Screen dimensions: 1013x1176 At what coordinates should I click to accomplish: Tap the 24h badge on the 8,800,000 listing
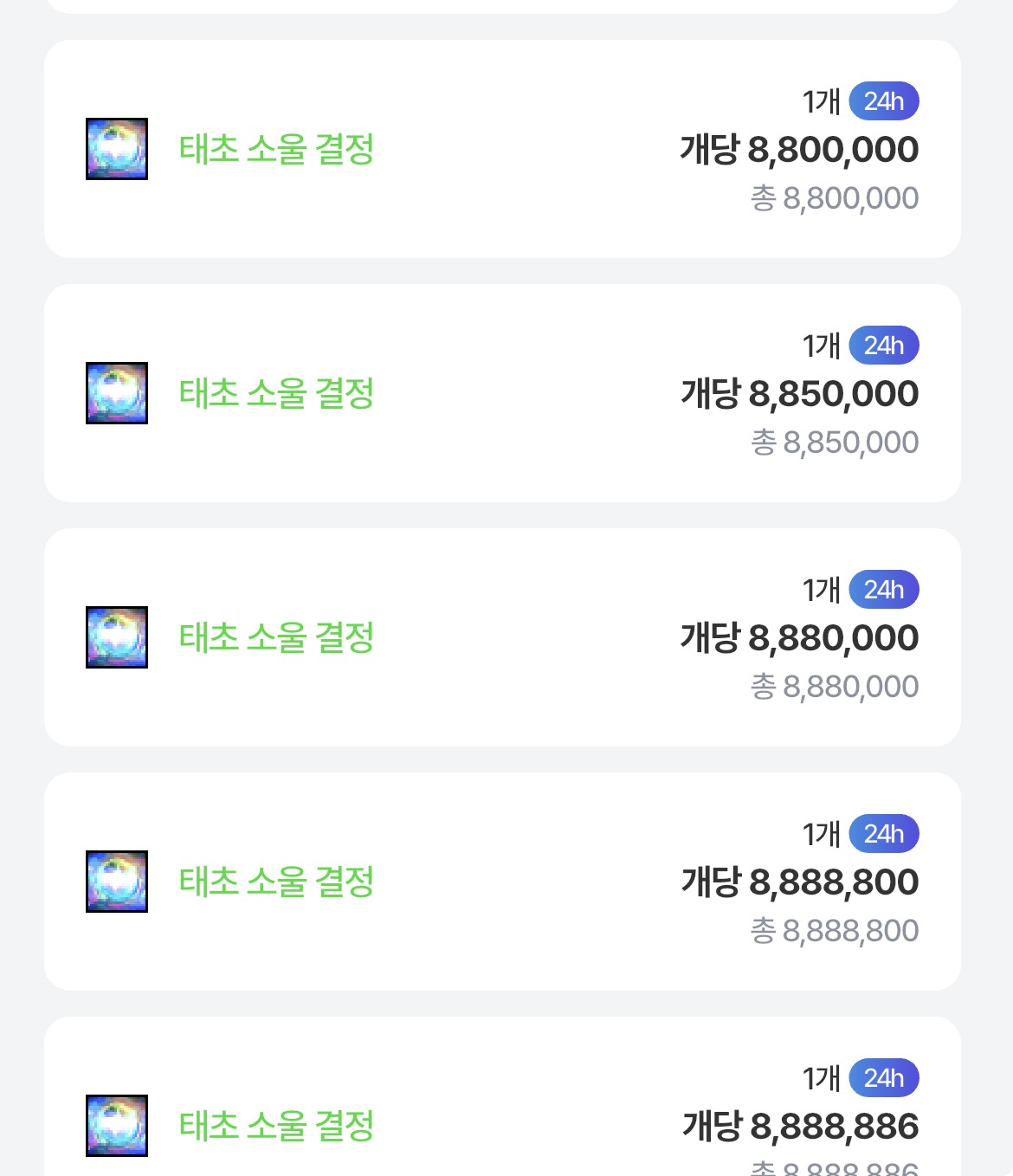tap(883, 101)
